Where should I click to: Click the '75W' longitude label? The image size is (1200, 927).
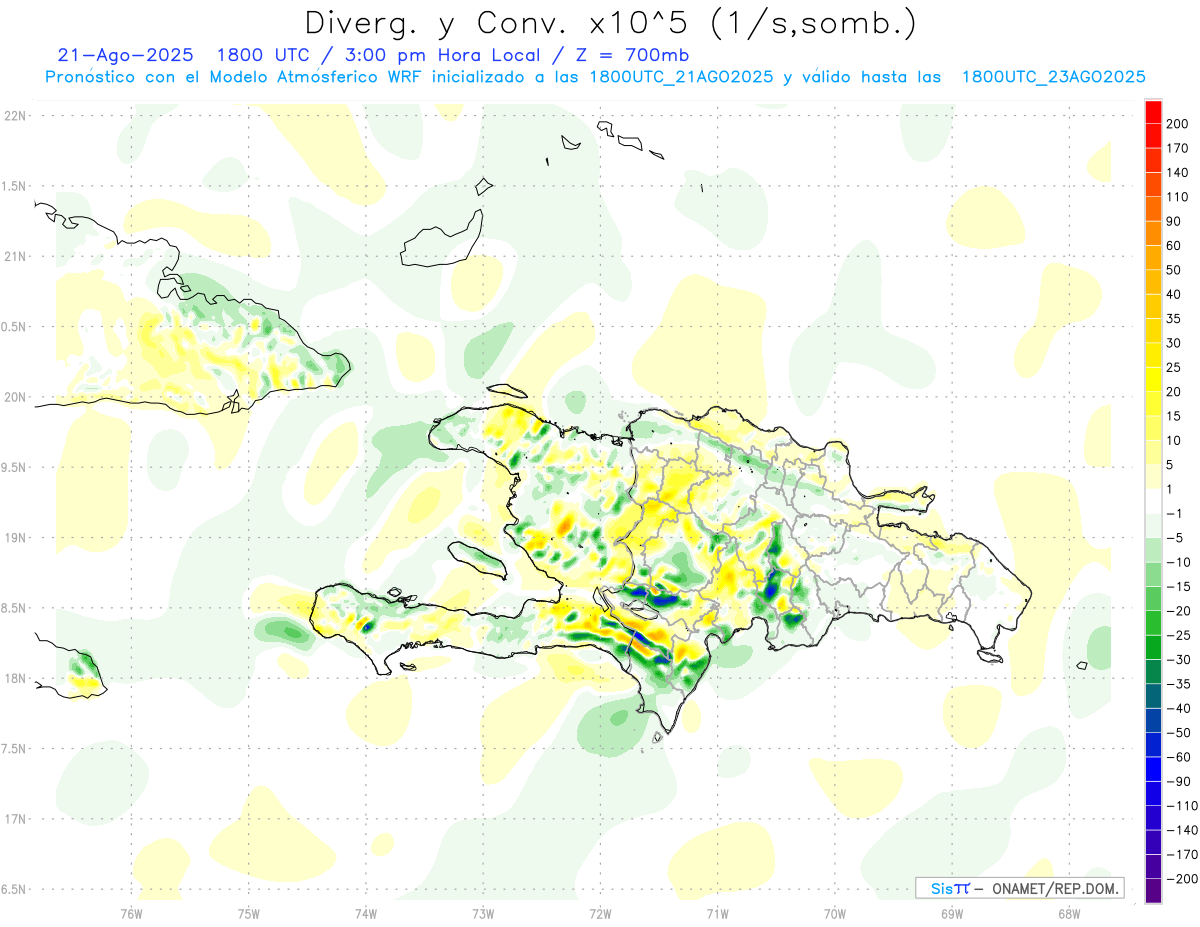(248, 913)
